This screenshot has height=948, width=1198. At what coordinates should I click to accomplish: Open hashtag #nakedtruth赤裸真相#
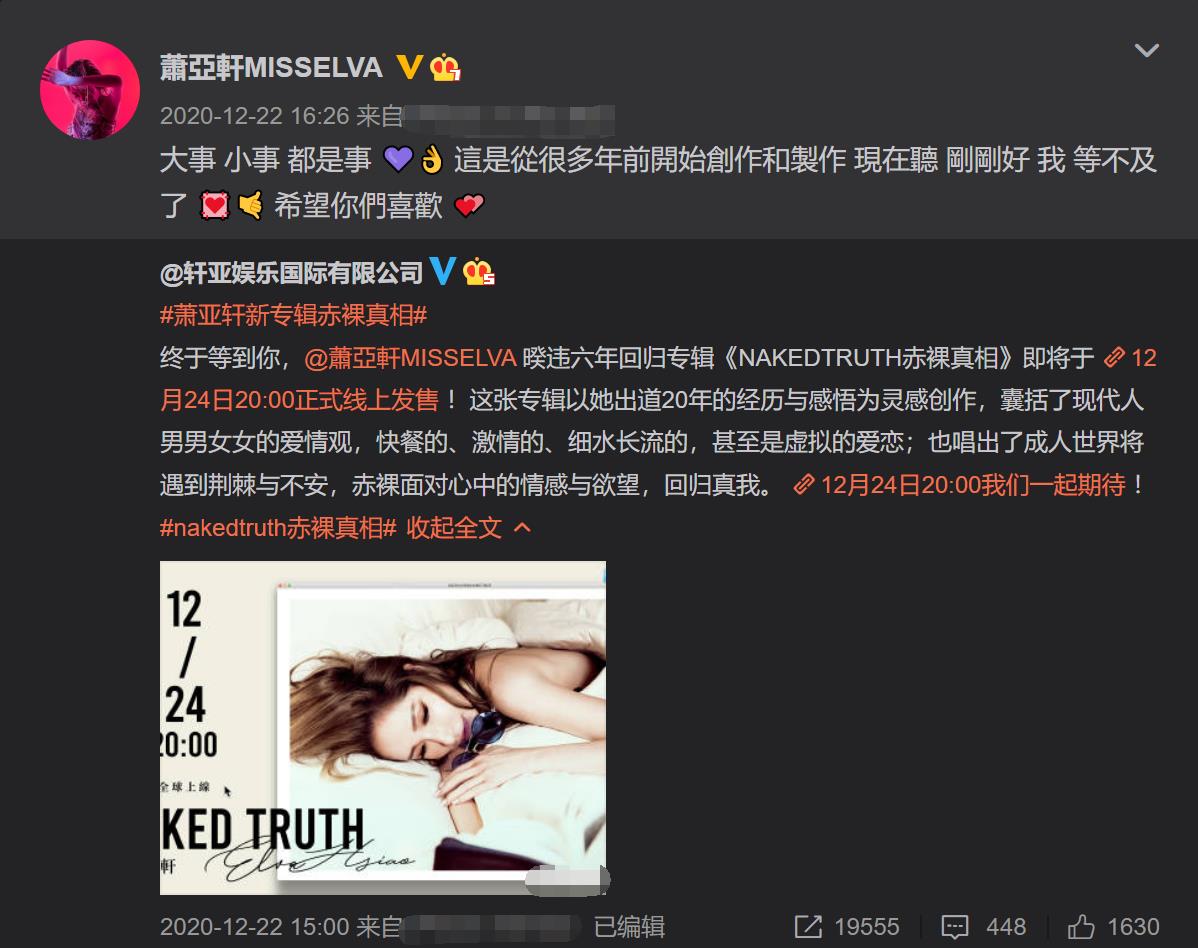(x=278, y=527)
